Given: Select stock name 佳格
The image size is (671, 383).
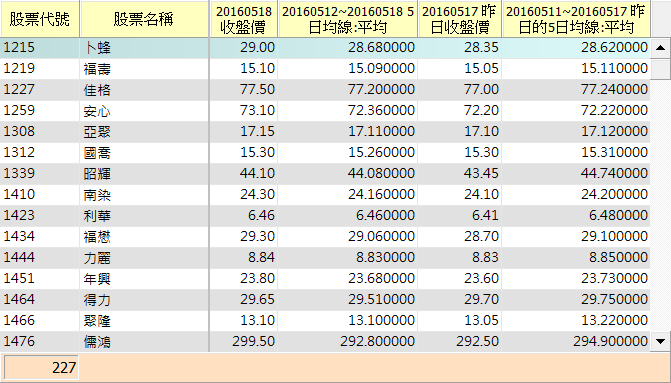Looking at the screenshot, I should coord(97,89).
